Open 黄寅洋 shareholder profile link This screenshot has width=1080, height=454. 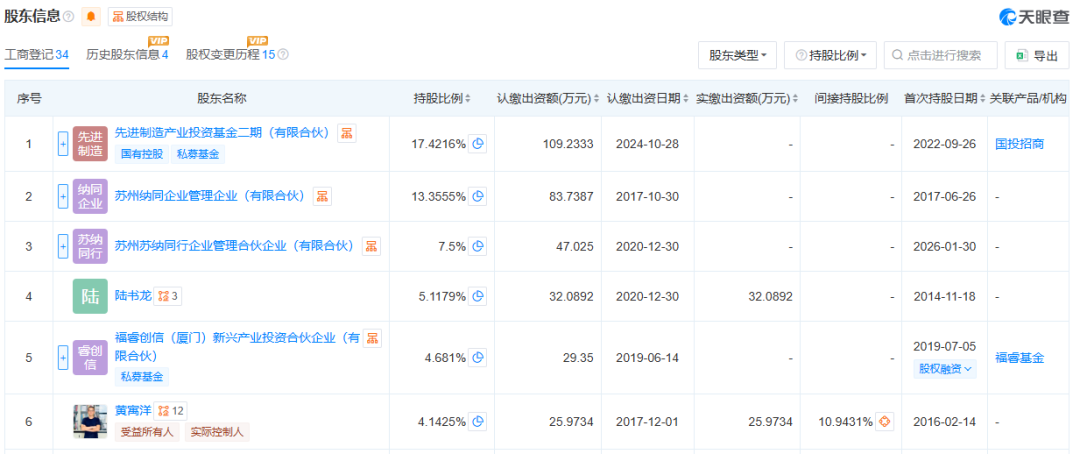point(131,411)
